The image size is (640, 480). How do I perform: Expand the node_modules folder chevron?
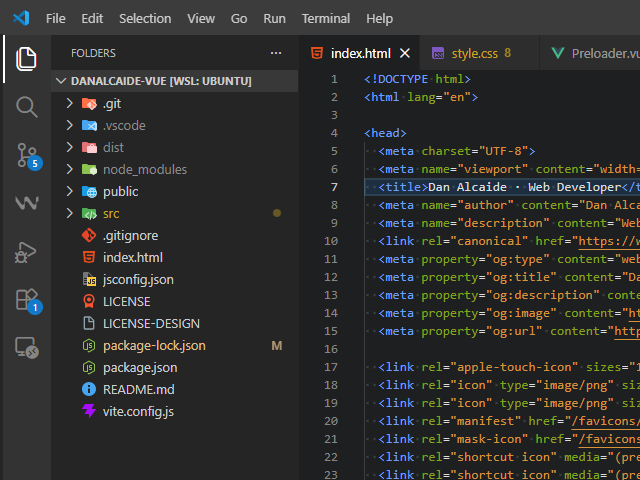pos(70,170)
